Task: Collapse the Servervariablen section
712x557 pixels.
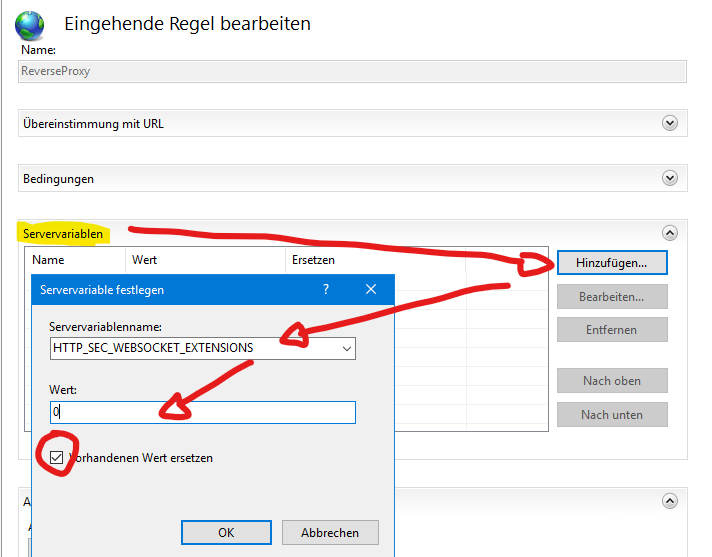Action: [x=669, y=233]
